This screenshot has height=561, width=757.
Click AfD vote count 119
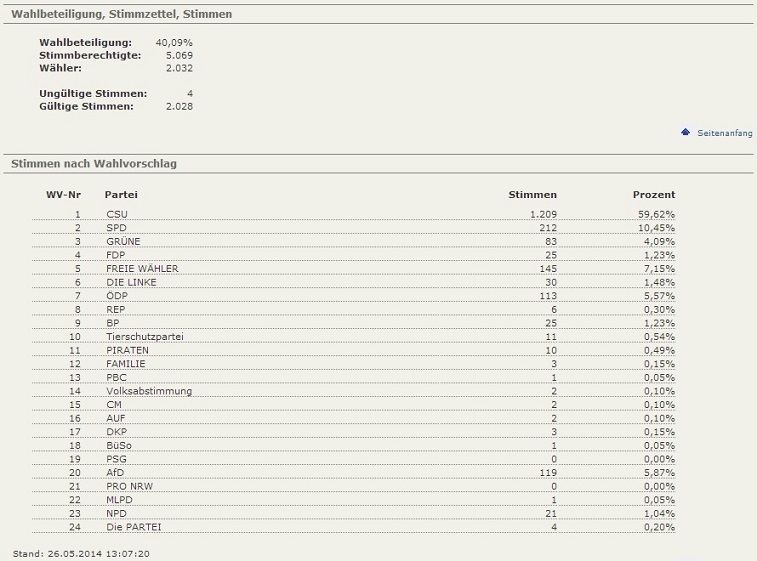tap(548, 472)
